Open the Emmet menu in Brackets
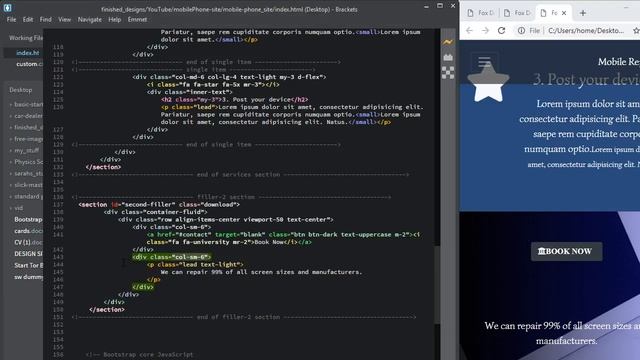 pyautogui.click(x=137, y=19)
